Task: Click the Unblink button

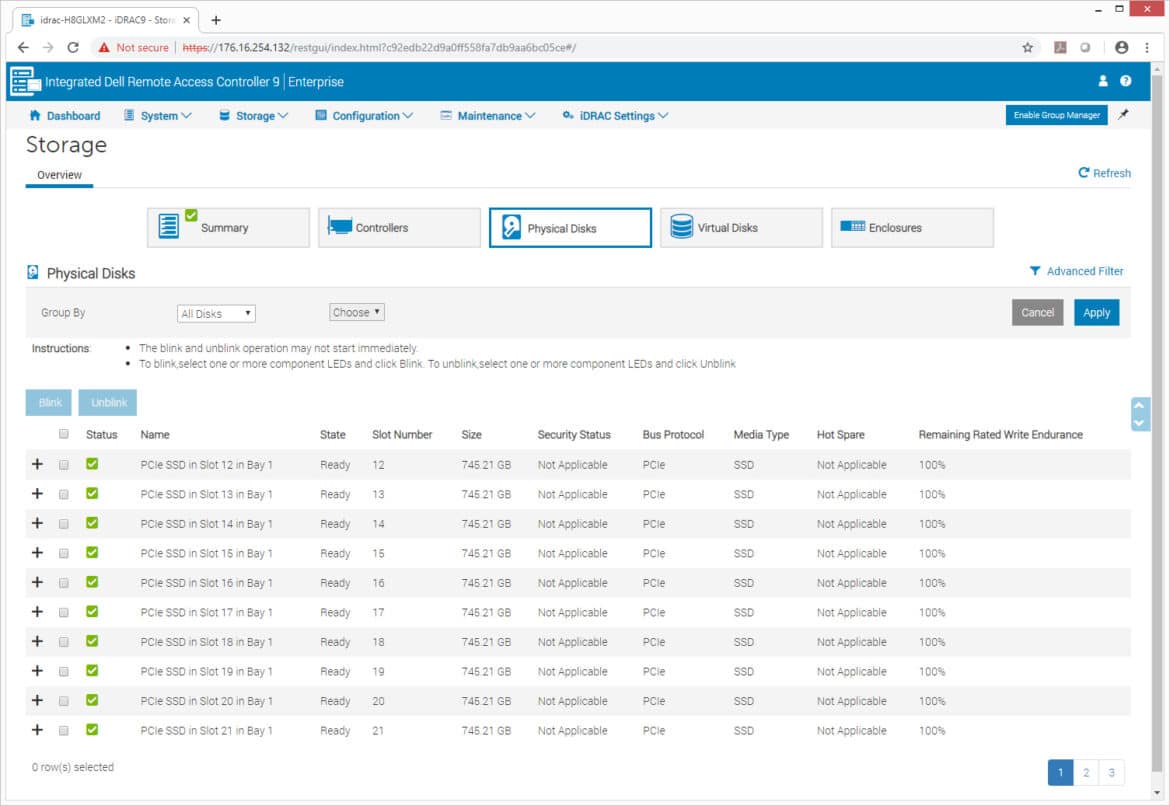Action: [108, 402]
